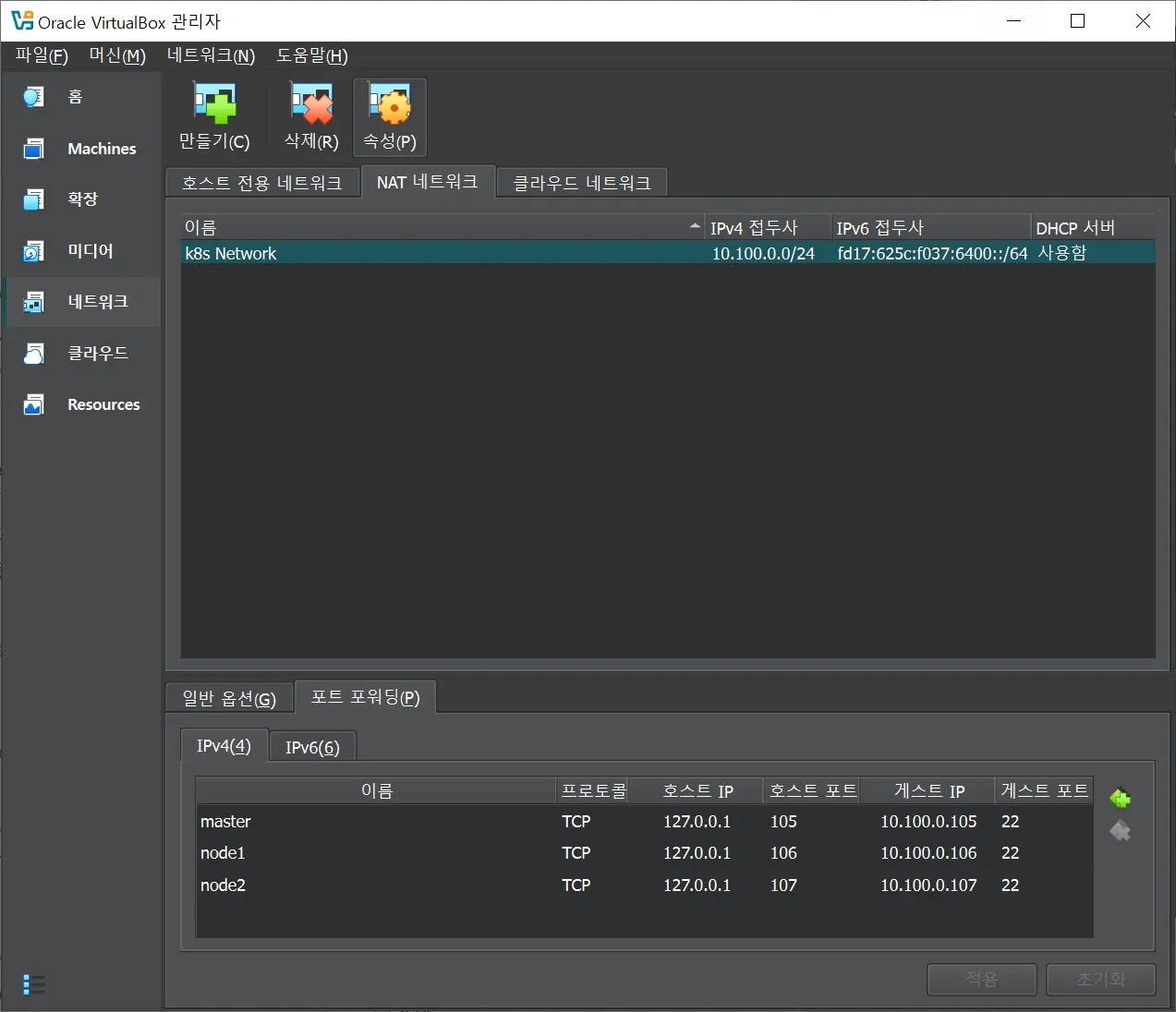
Task: Select the fd17:625c:f037:6400::/64 cell
Action: click(x=932, y=253)
